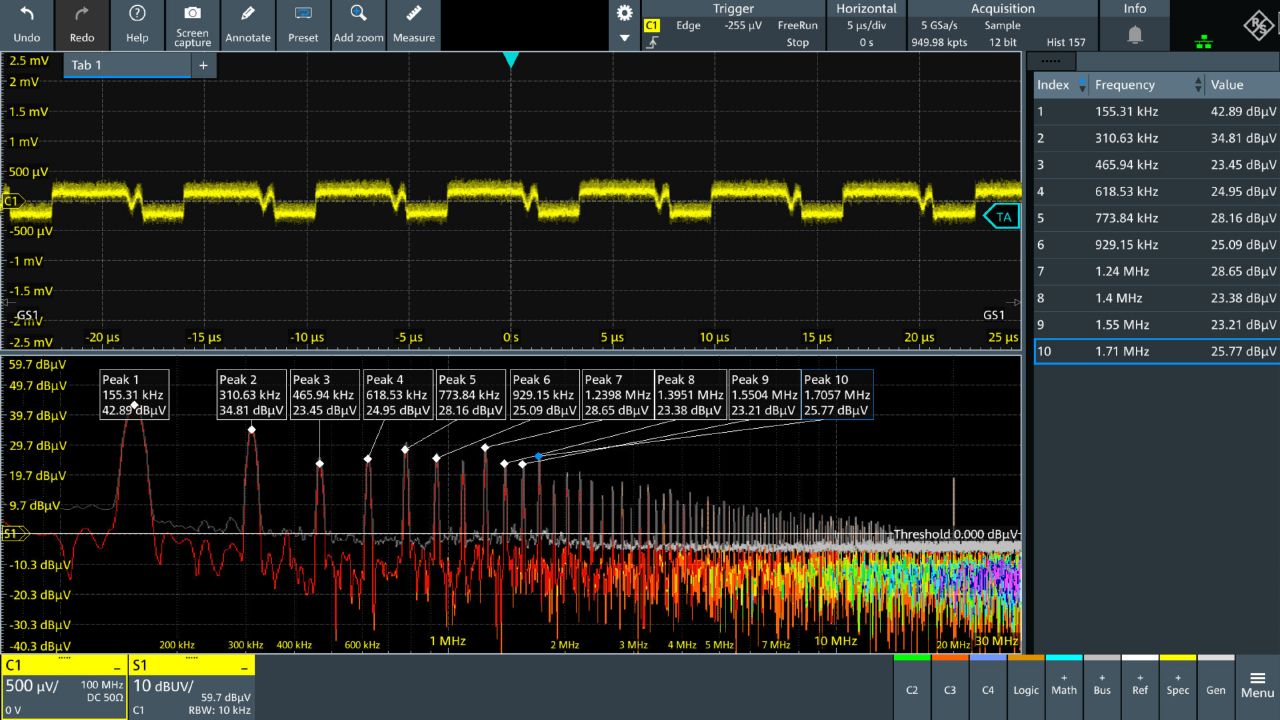Open the notification bell under Info
Image resolution: width=1280 pixels, height=720 pixels.
point(1134,35)
